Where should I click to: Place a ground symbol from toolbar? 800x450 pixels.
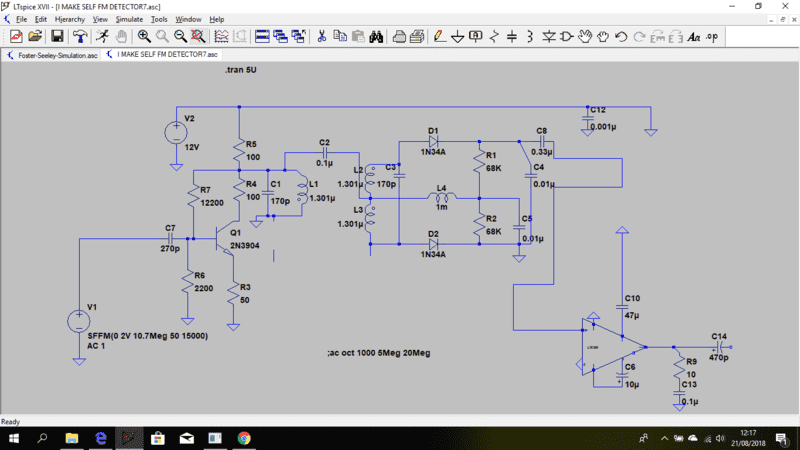coord(457,37)
